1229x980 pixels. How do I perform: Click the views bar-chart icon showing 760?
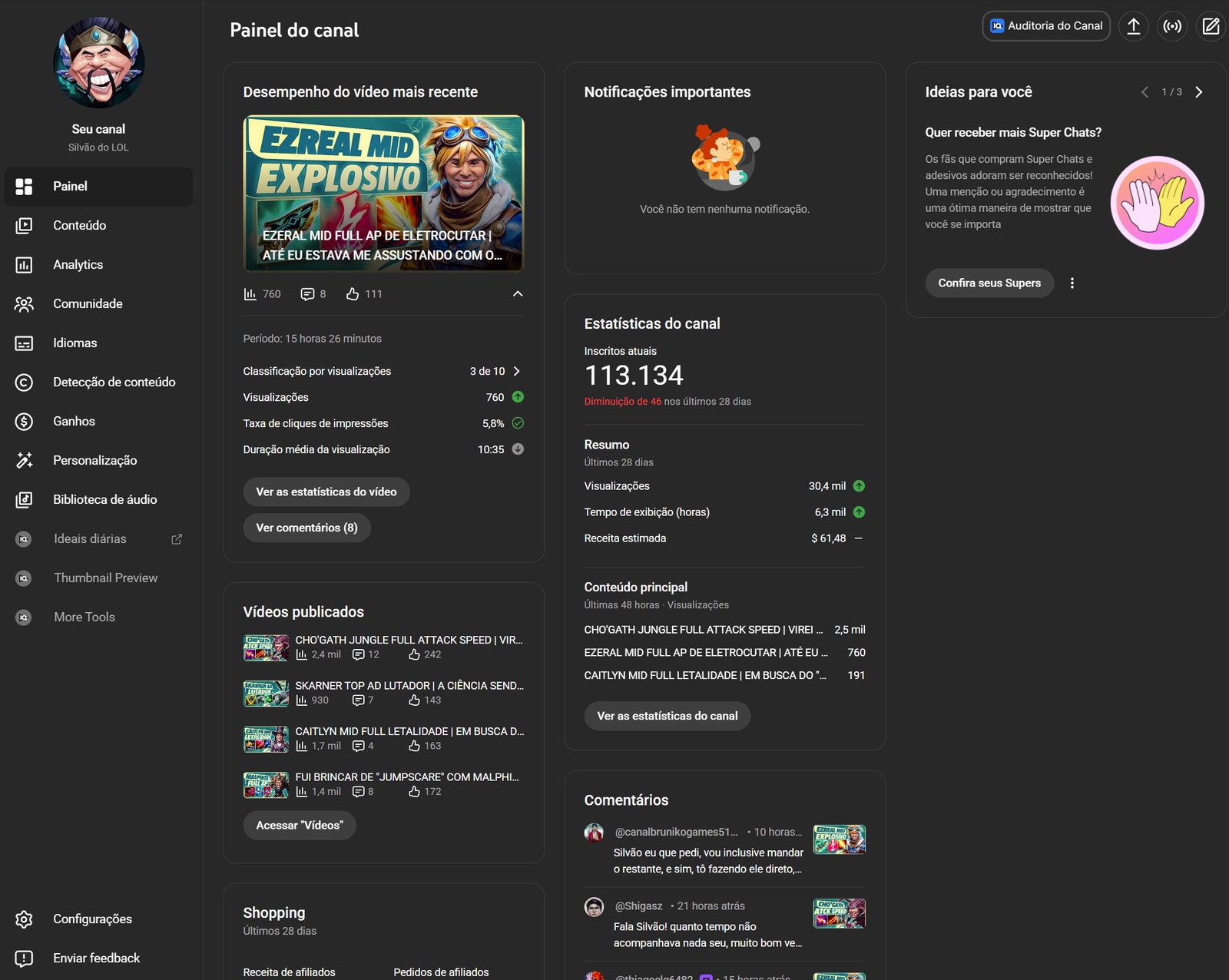(250, 294)
